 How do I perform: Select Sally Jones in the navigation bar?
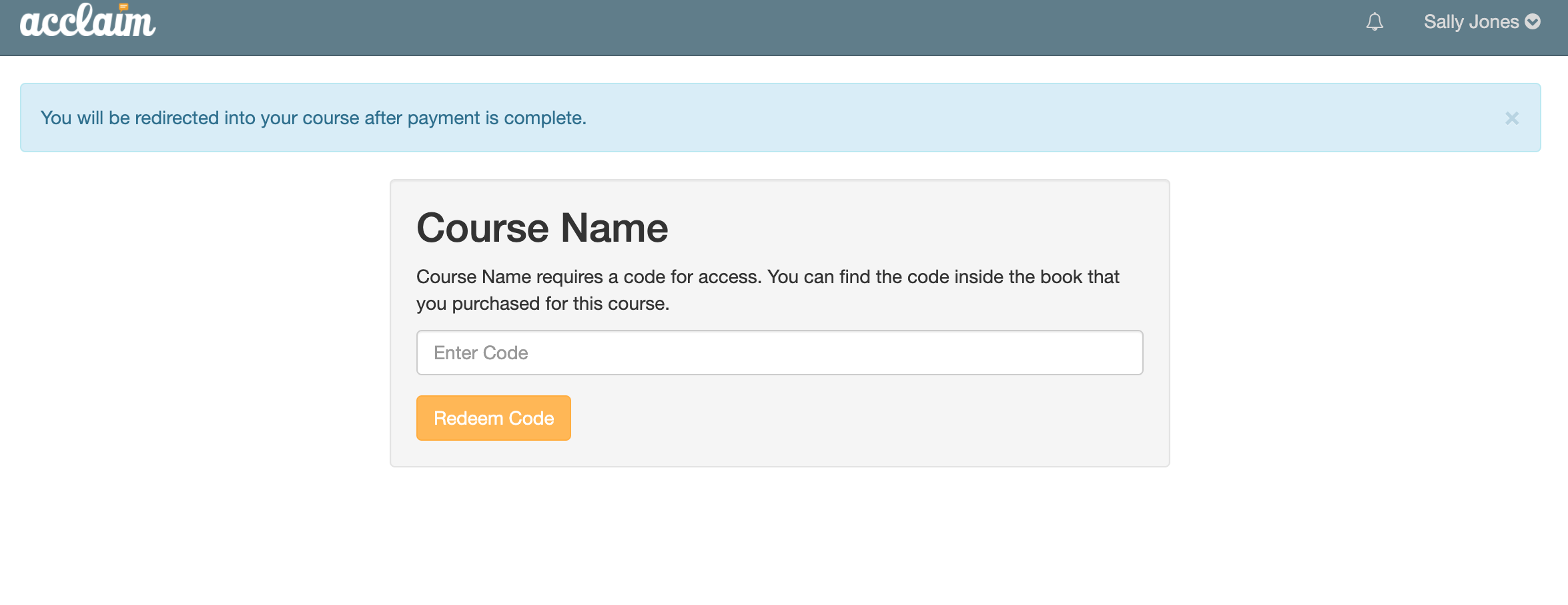pyautogui.click(x=1473, y=22)
